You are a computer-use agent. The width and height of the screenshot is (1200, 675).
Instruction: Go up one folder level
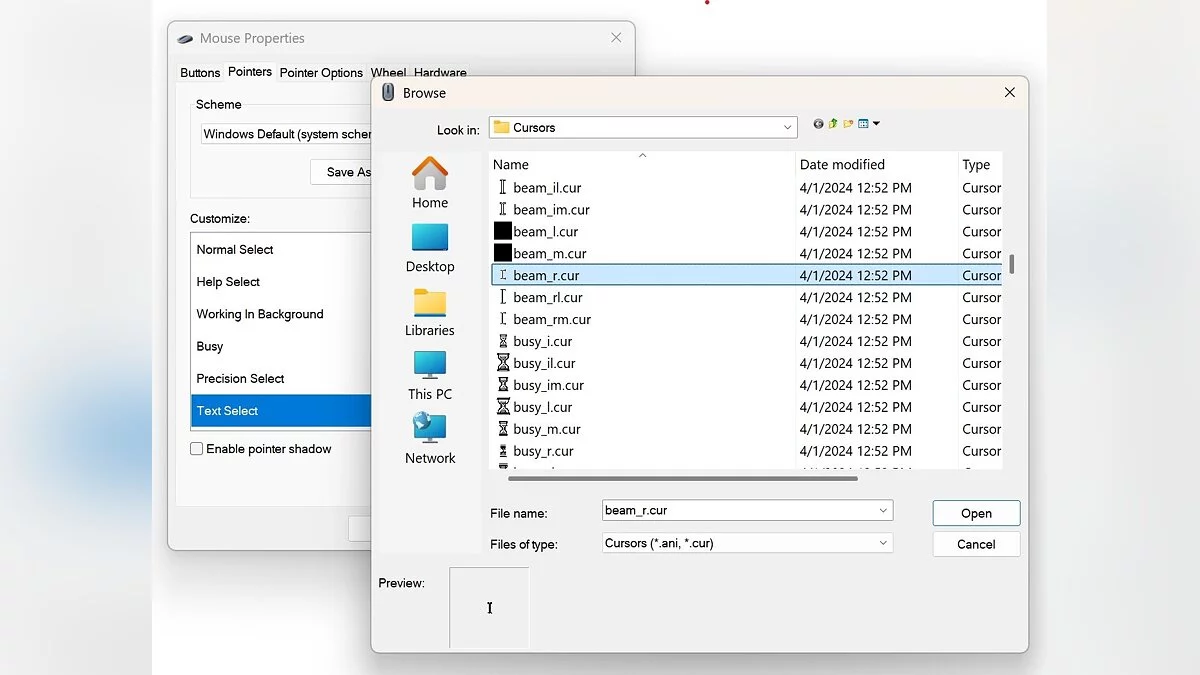[833, 124]
